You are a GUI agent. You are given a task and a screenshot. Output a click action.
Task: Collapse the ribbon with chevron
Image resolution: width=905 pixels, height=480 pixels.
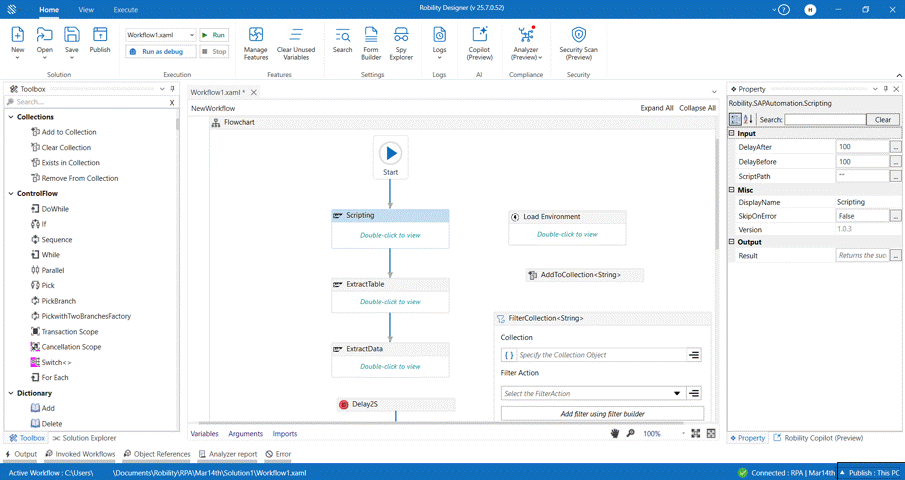[x=899, y=75]
